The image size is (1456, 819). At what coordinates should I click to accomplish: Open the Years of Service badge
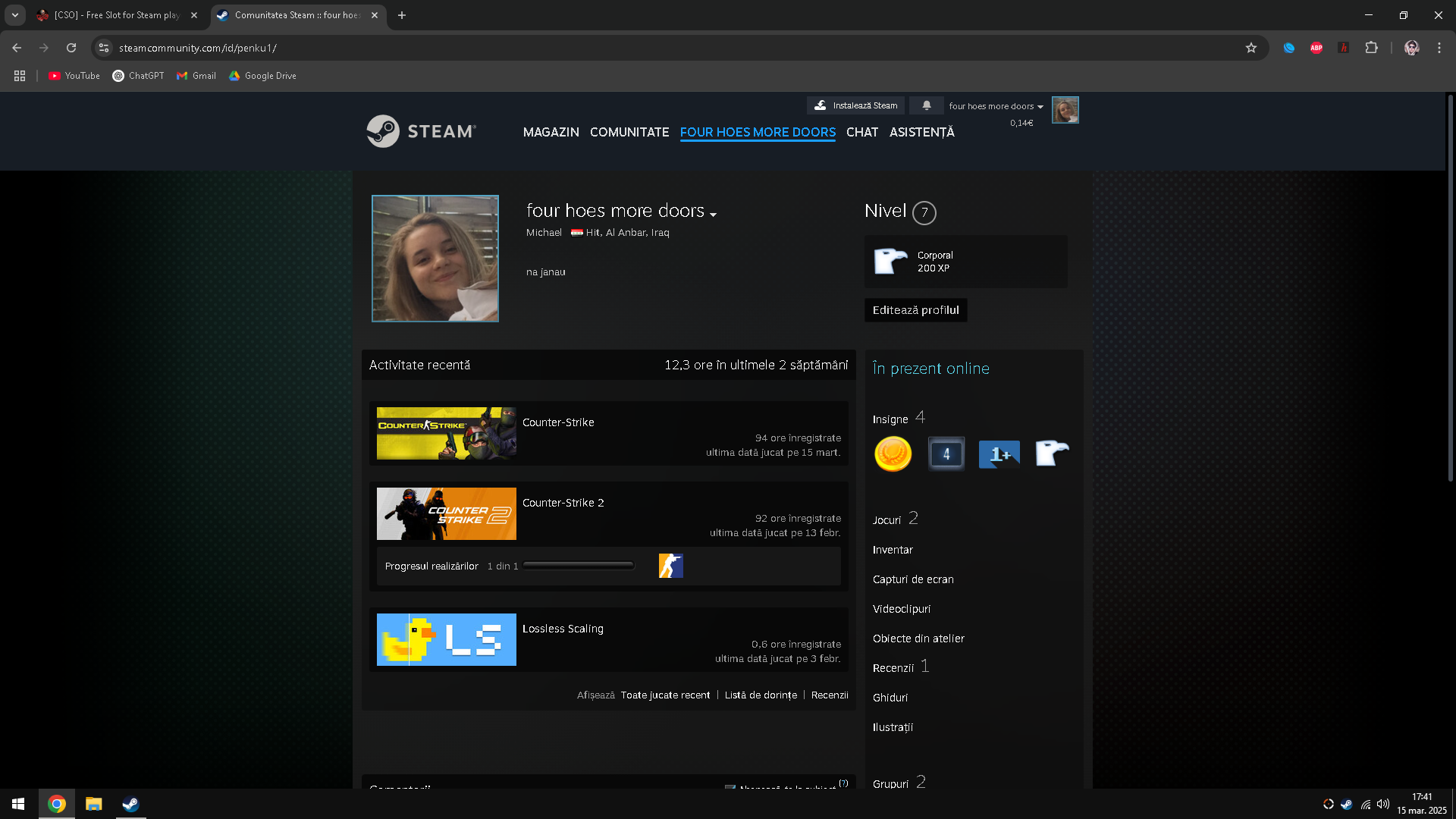(x=946, y=454)
